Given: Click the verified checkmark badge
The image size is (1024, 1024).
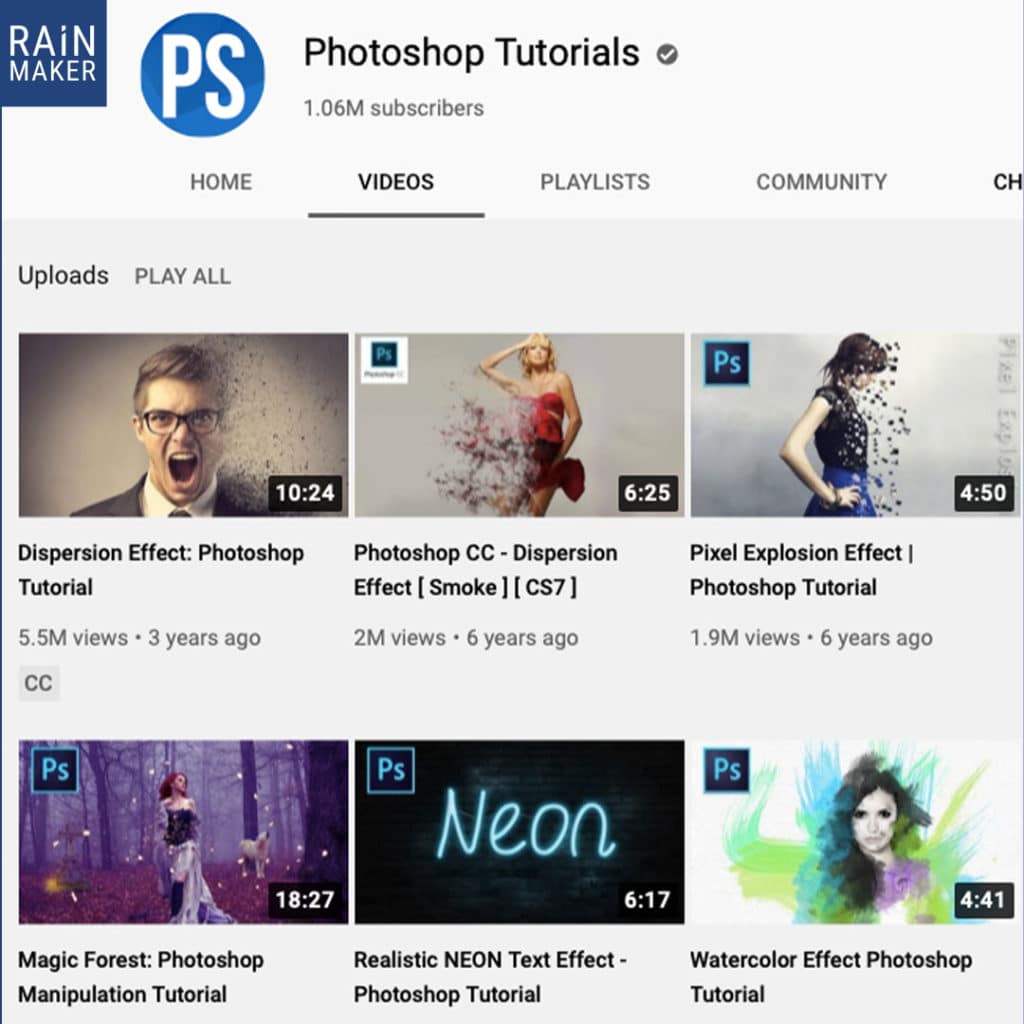Looking at the screenshot, I should click(x=667, y=55).
